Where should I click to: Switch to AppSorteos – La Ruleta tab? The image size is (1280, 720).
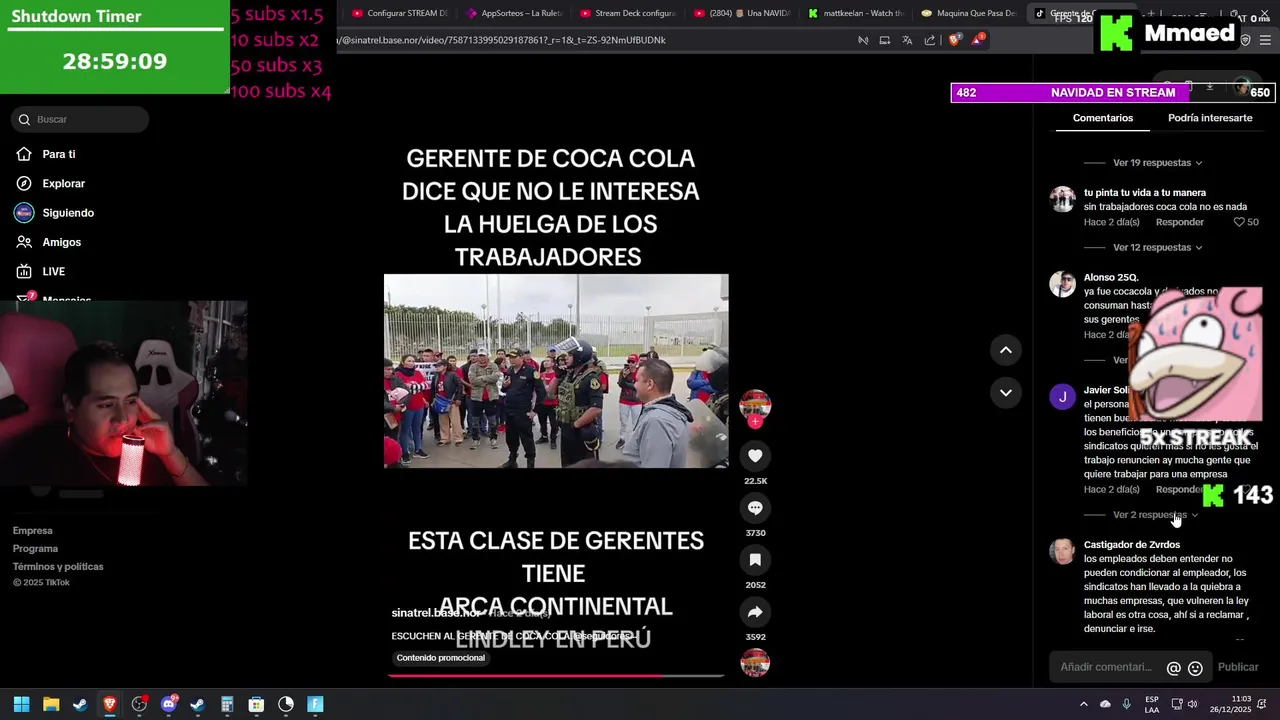[x=514, y=13]
